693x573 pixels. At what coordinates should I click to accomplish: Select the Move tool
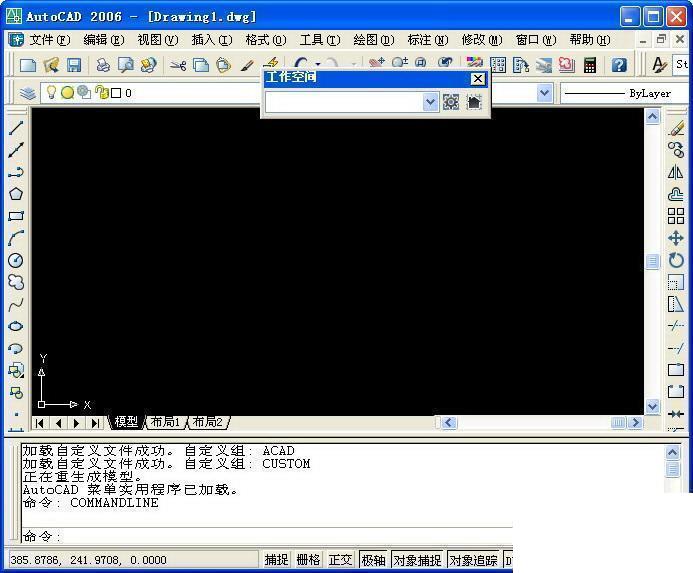(676, 238)
